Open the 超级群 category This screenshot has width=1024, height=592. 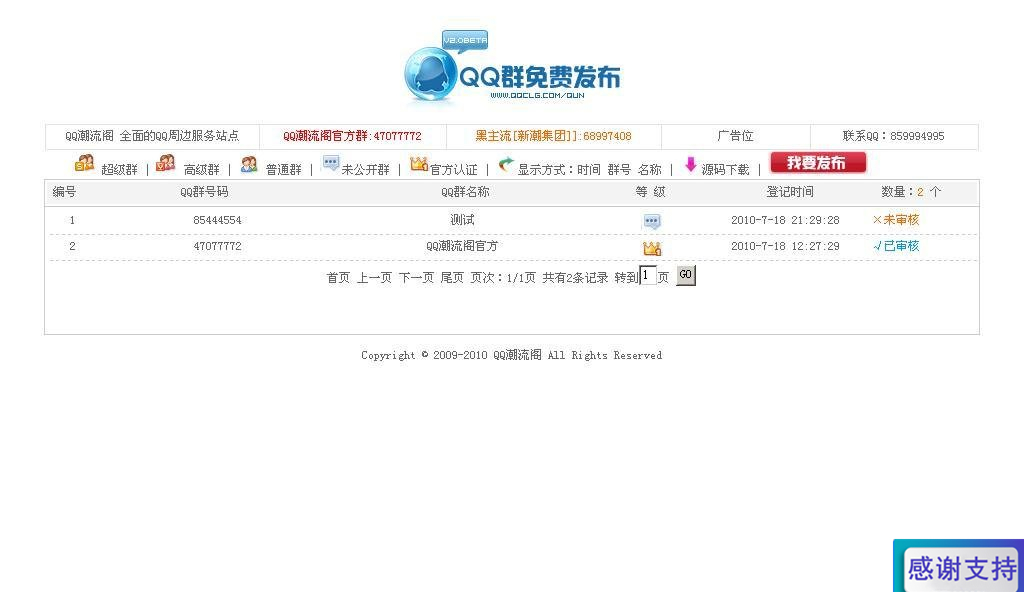pos(120,170)
